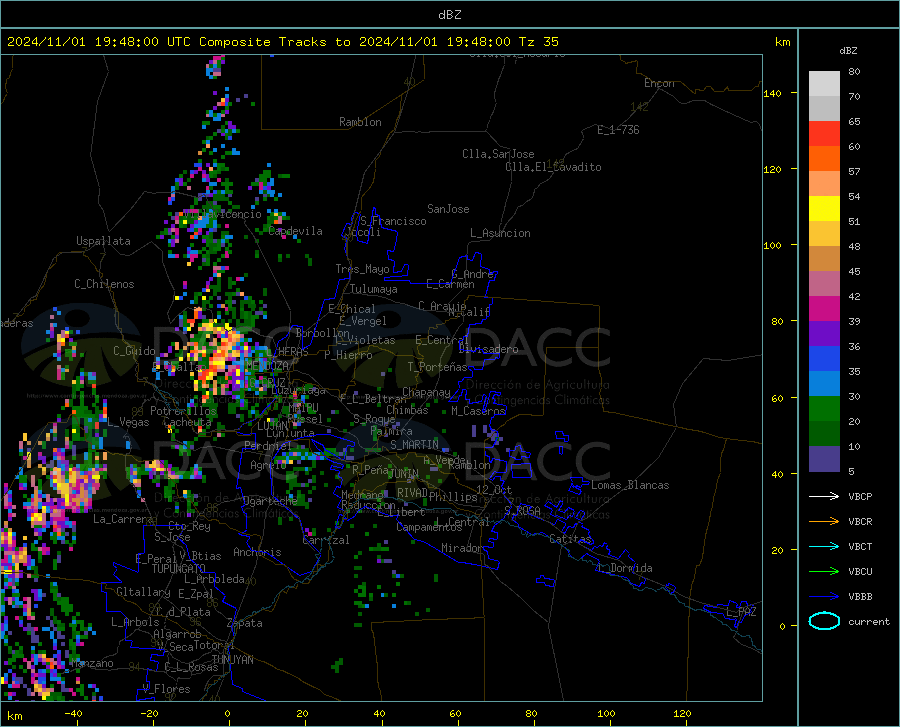This screenshot has height=727, width=900.
Task: Click the S_Francisco map label
Action: pyautogui.click(x=393, y=221)
